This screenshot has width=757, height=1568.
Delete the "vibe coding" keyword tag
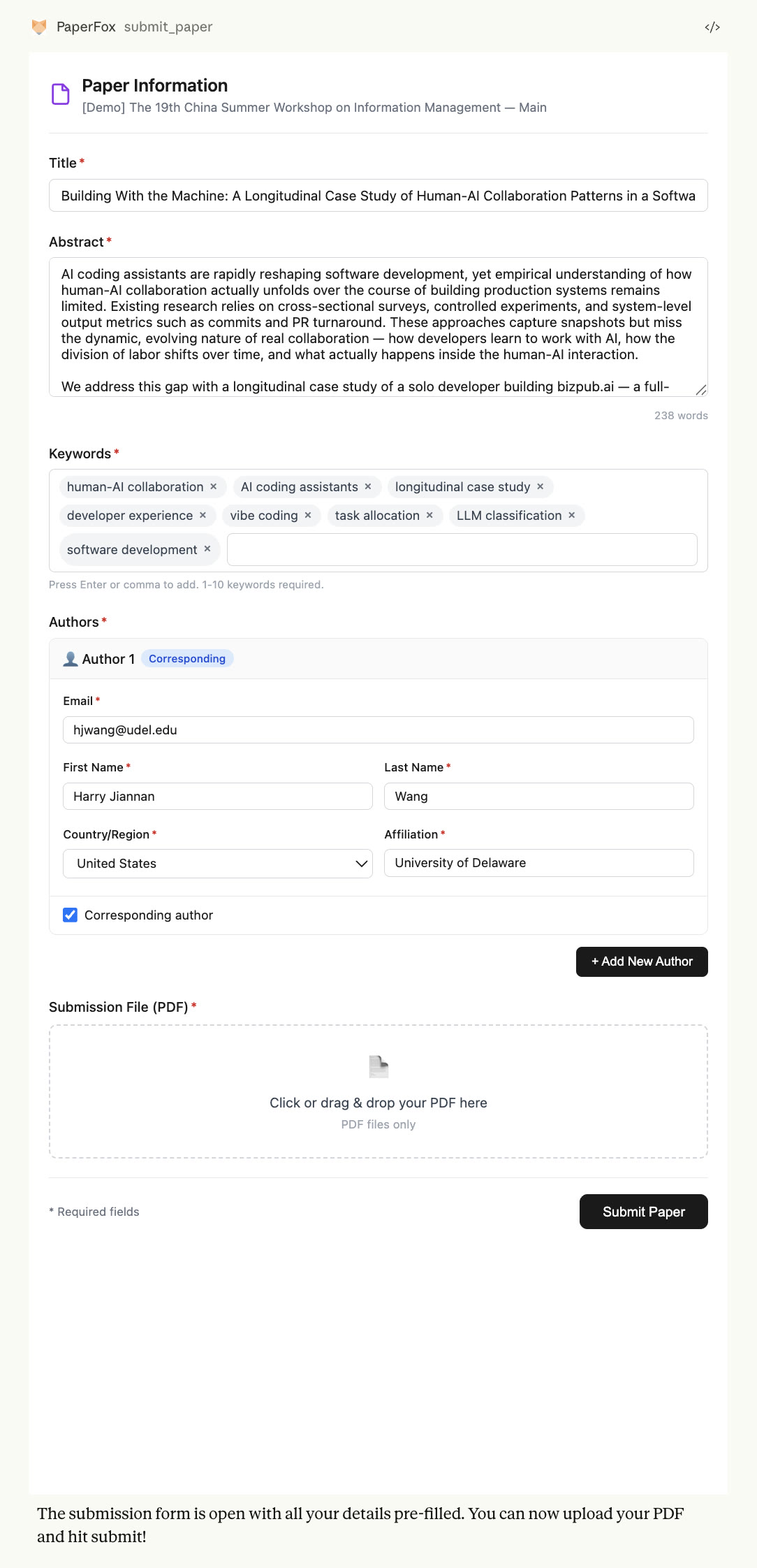click(308, 515)
